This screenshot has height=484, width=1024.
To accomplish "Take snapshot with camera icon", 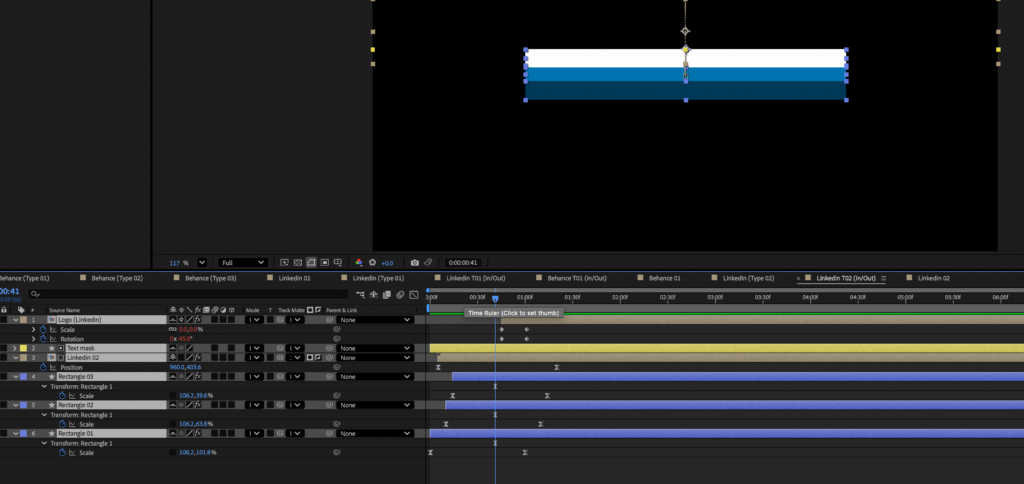I will pyautogui.click(x=415, y=263).
